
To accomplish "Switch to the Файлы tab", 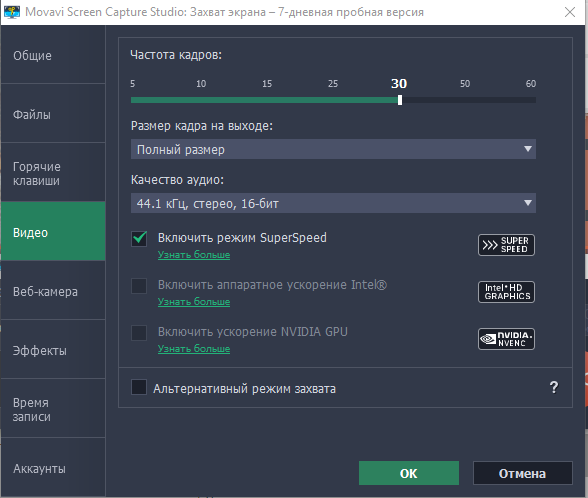I will click(x=53, y=114).
